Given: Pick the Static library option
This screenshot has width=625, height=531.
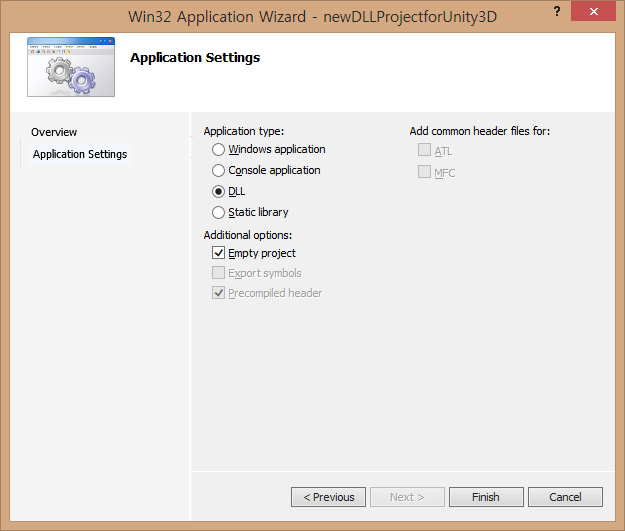Looking at the screenshot, I should coord(218,212).
